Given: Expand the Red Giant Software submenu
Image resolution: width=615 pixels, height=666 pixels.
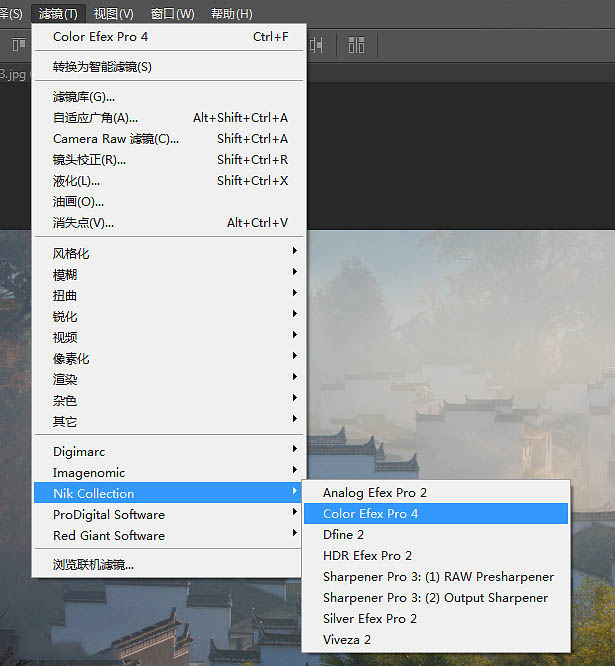Looking at the screenshot, I should pyautogui.click(x=109, y=535).
